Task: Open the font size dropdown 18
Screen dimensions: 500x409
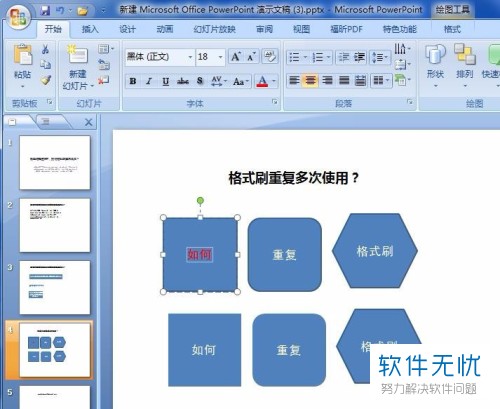Action: click(x=220, y=57)
